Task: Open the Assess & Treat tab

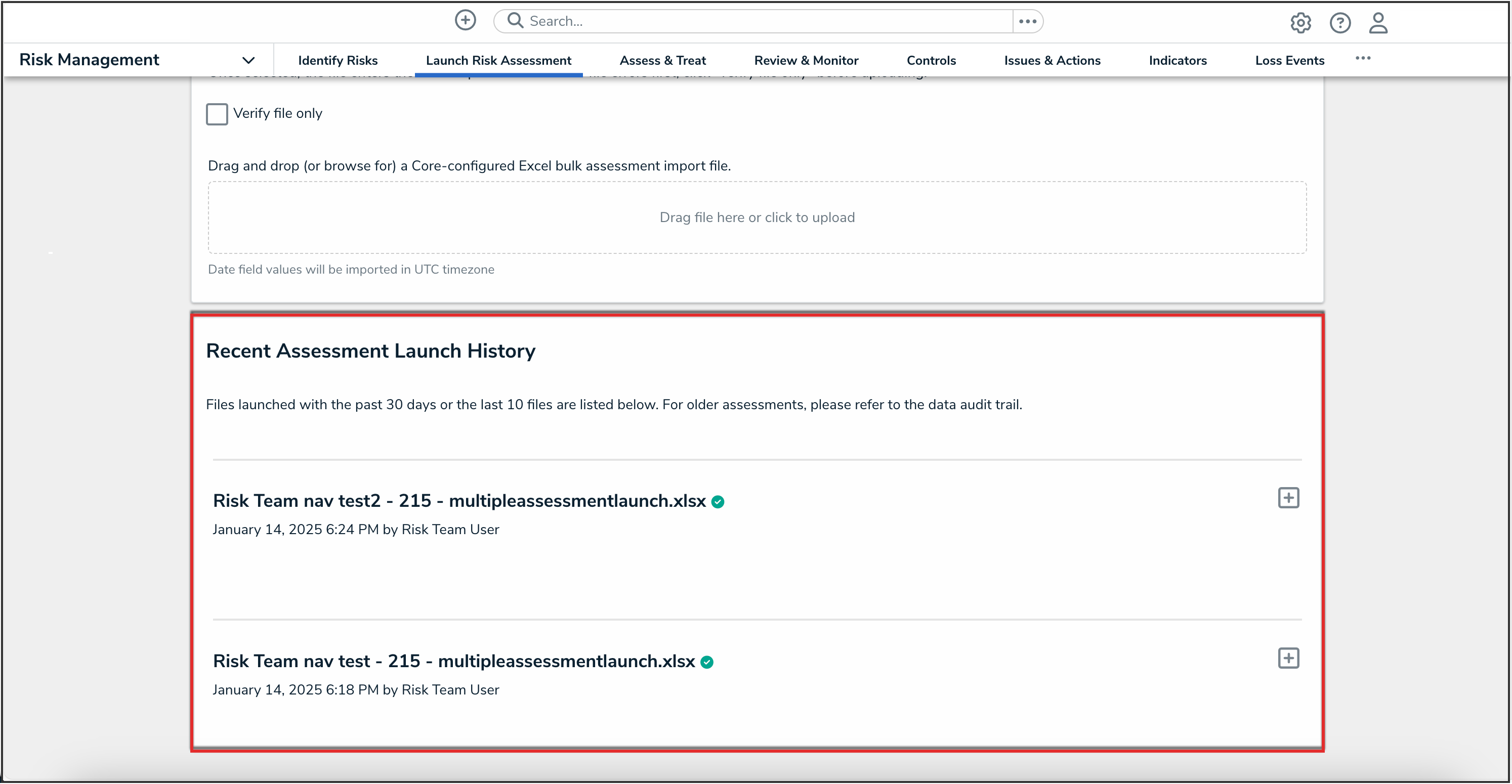Action: click(662, 60)
